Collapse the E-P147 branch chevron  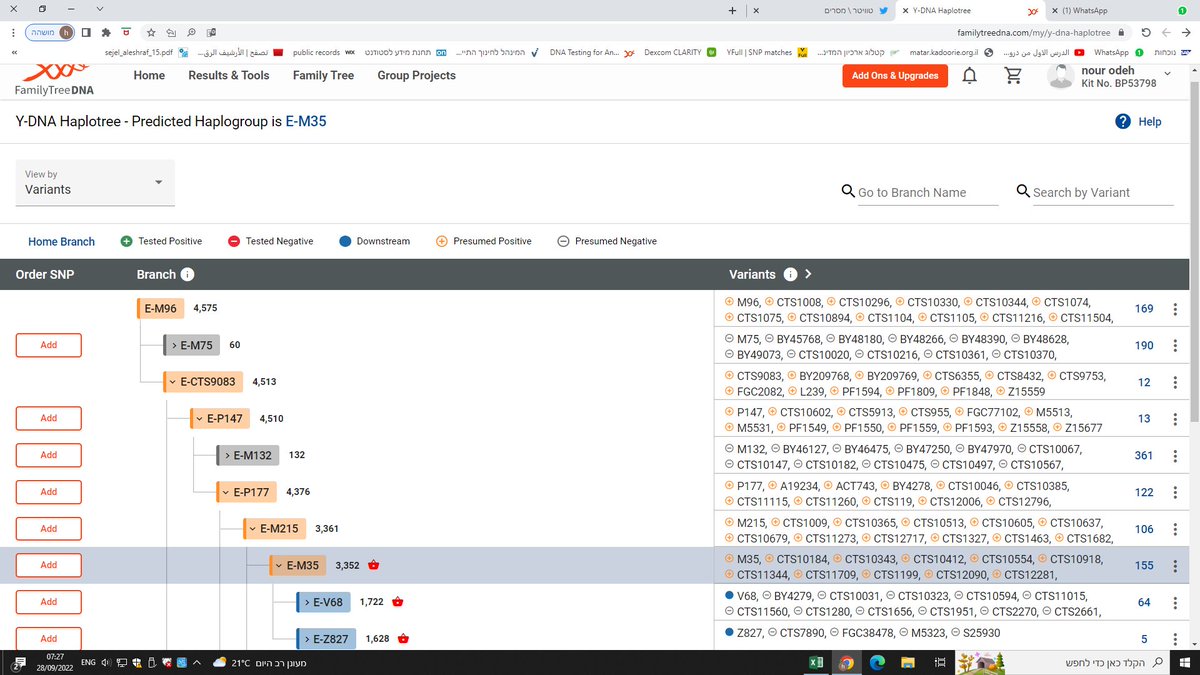tap(199, 418)
